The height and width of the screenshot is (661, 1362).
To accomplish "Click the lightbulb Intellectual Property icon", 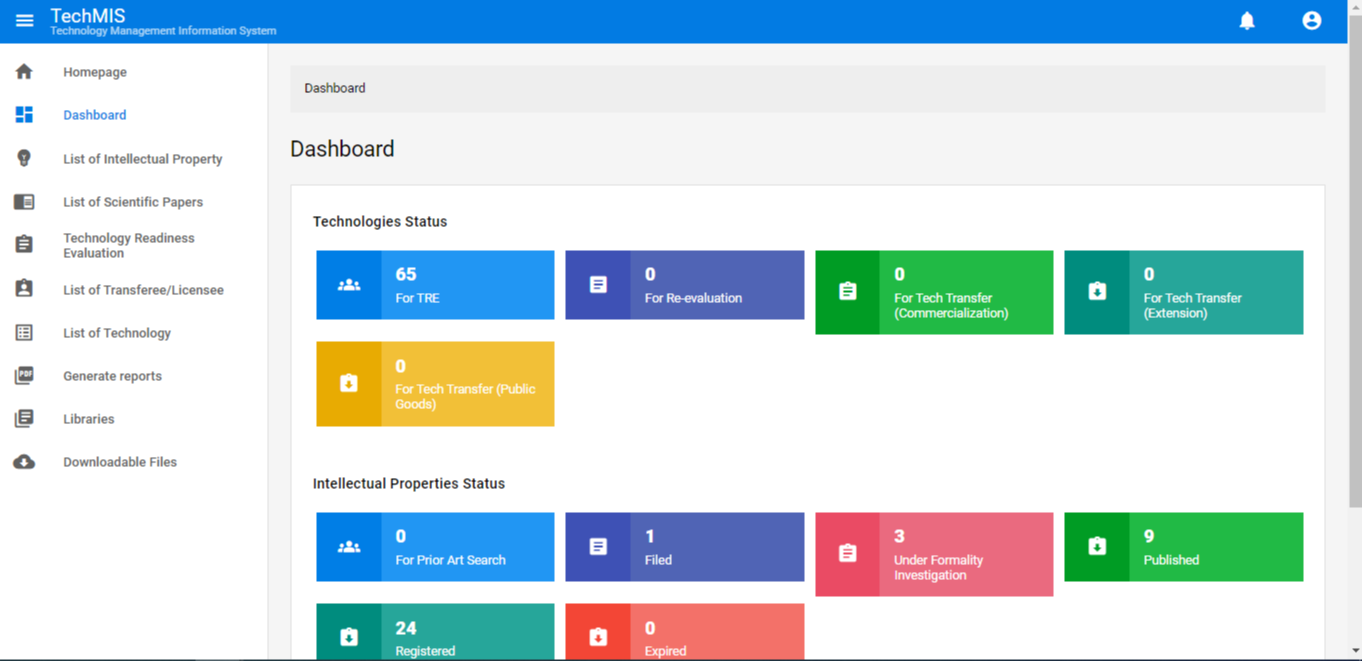I will click(24, 158).
